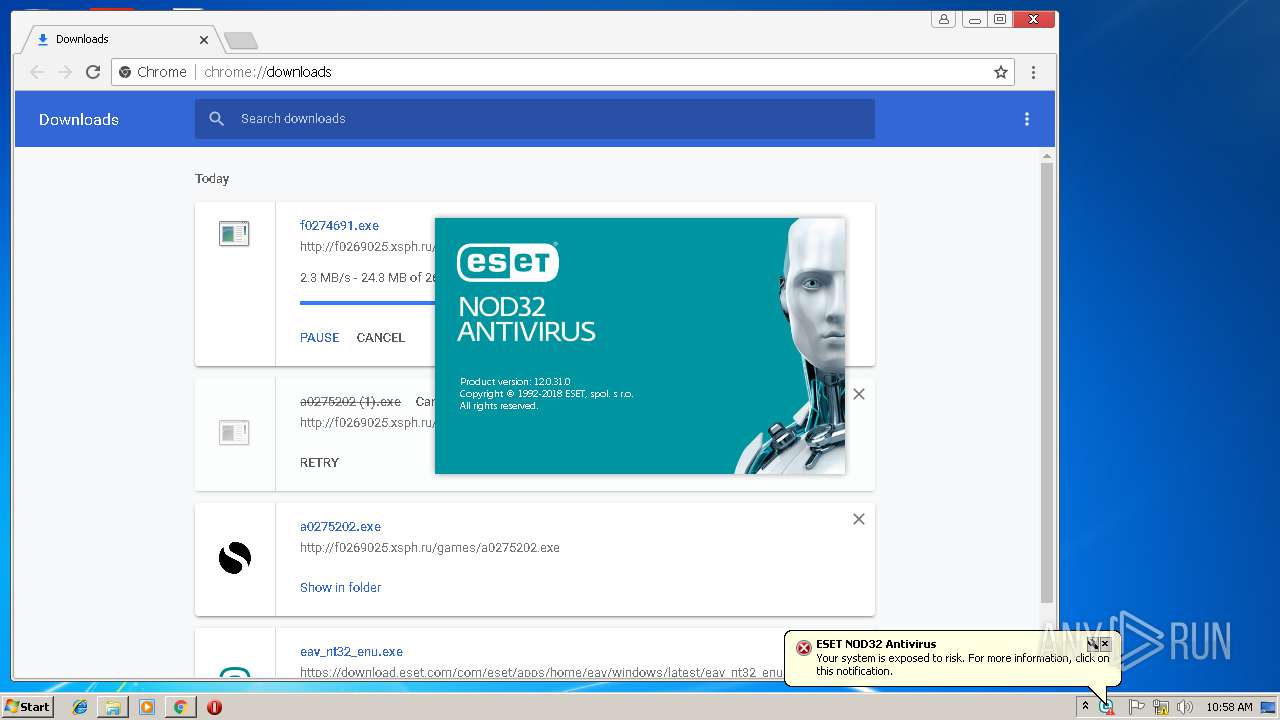
Task: Select the Downloads tab
Action: coord(118,40)
